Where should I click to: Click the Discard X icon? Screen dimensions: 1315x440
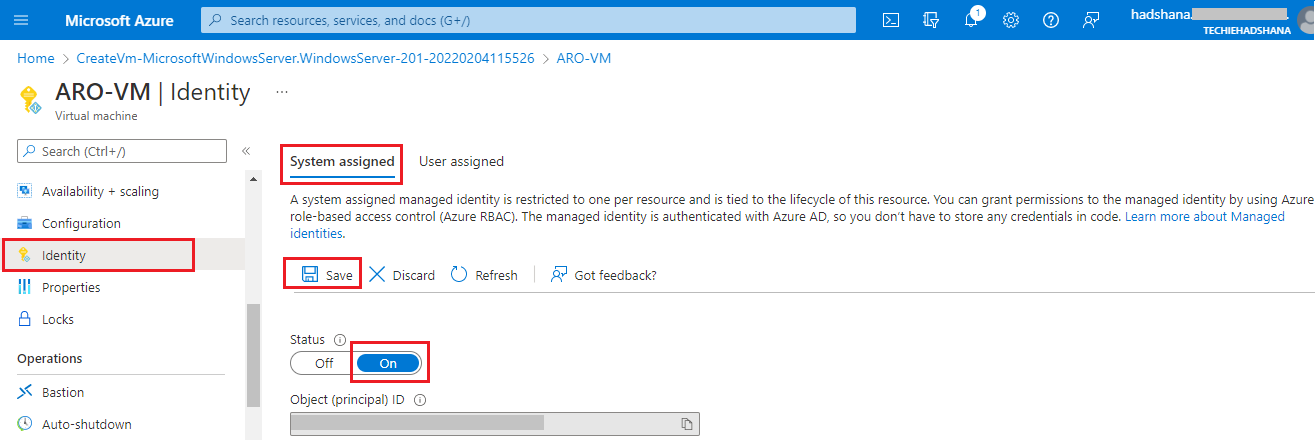click(x=377, y=274)
